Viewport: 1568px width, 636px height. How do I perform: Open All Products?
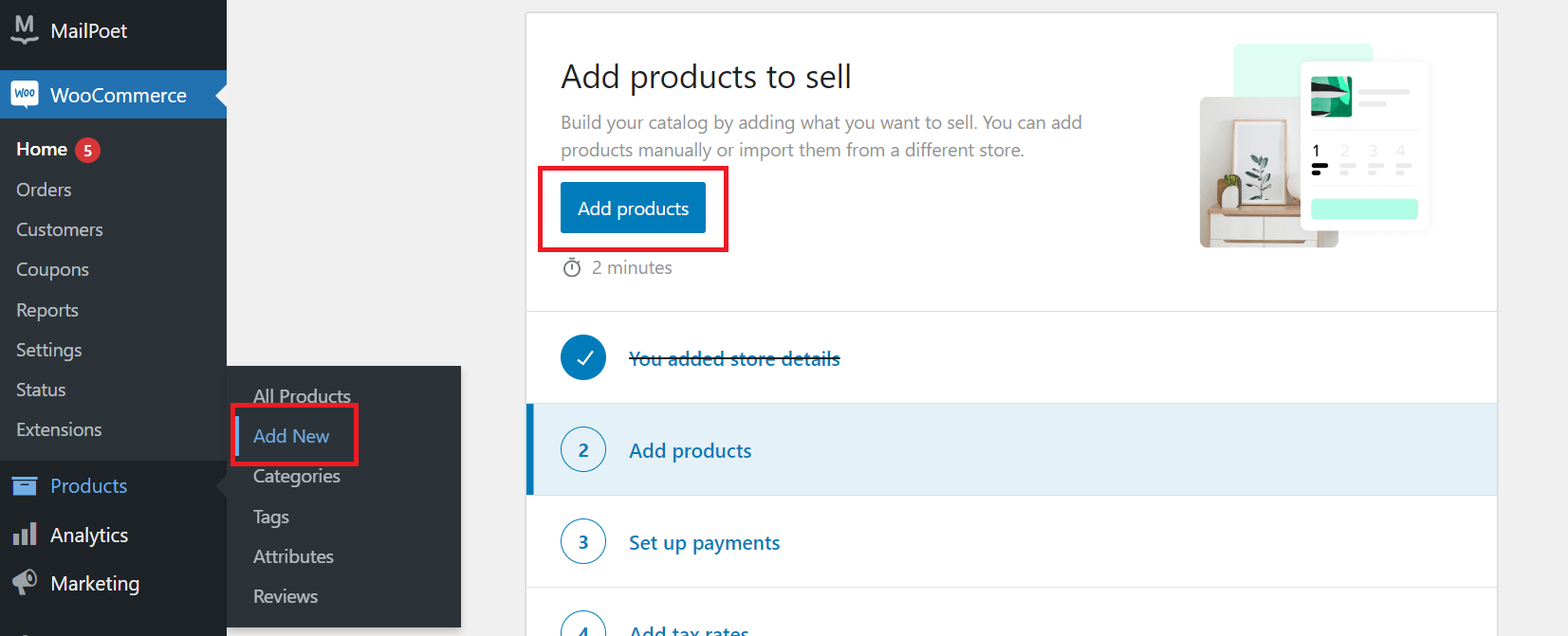[302, 395]
